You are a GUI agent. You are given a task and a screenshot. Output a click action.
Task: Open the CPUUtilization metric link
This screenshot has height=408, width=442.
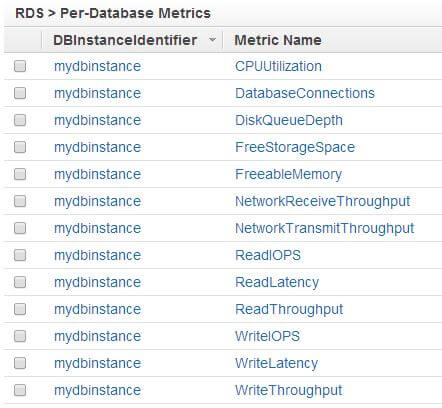click(x=278, y=66)
